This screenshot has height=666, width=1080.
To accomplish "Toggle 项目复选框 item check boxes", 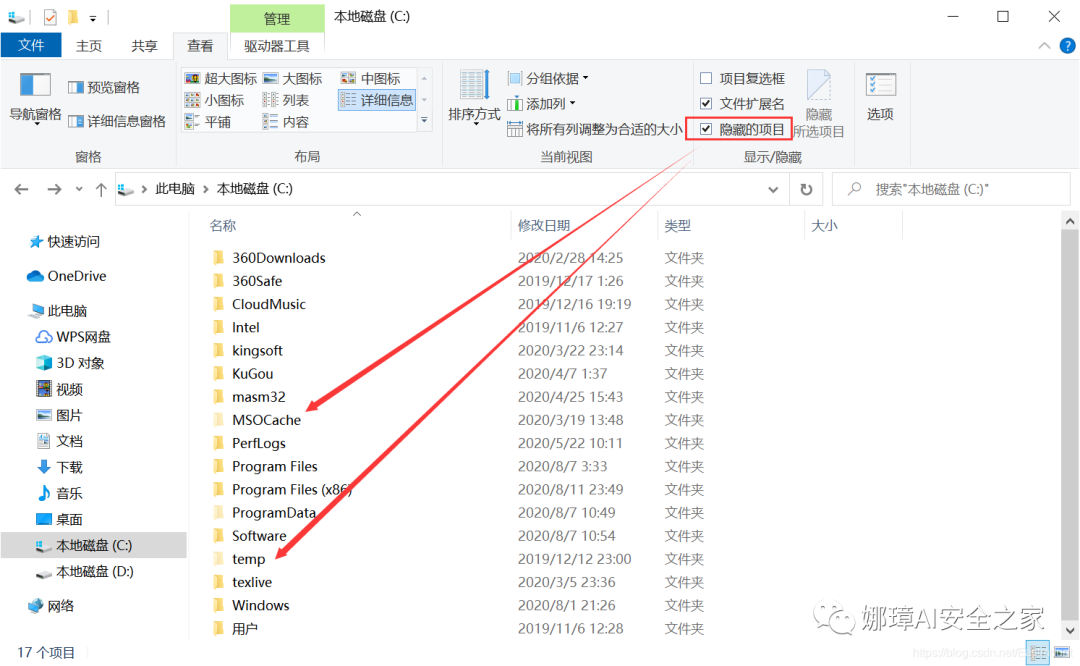I will pos(742,79).
